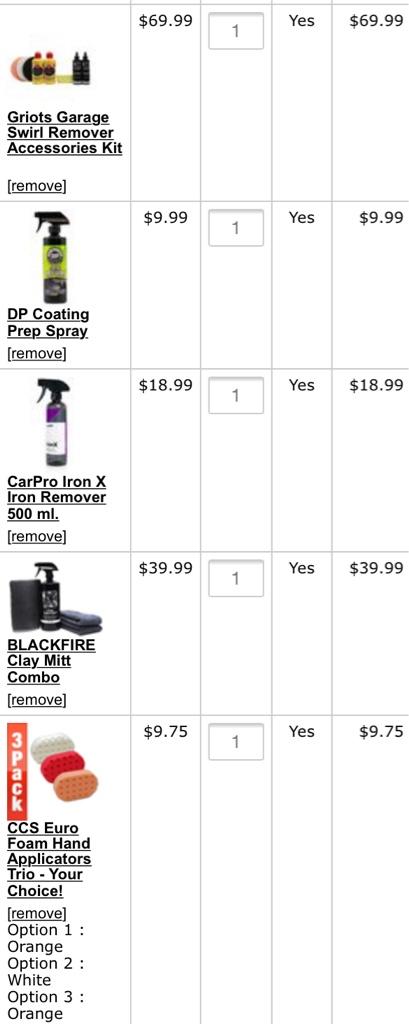Image resolution: width=409 pixels, height=1024 pixels.
Task: Click the CarPro Iron X bottle image
Action: tap(54, 423)
